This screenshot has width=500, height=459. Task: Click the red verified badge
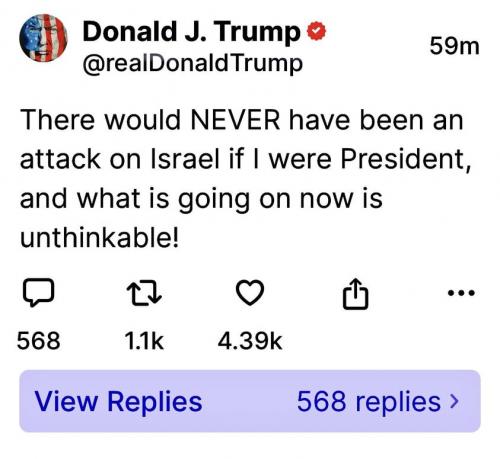pyautogui.click(x=316, y=31)
